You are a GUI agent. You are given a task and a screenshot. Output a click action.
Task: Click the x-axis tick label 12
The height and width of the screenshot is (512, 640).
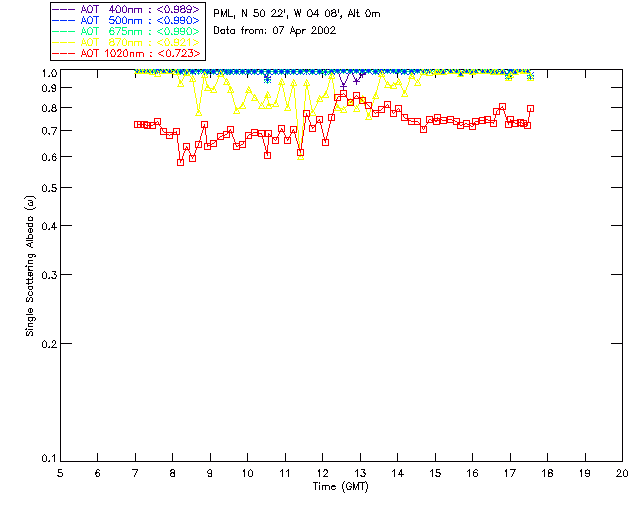tap(322, 473)
